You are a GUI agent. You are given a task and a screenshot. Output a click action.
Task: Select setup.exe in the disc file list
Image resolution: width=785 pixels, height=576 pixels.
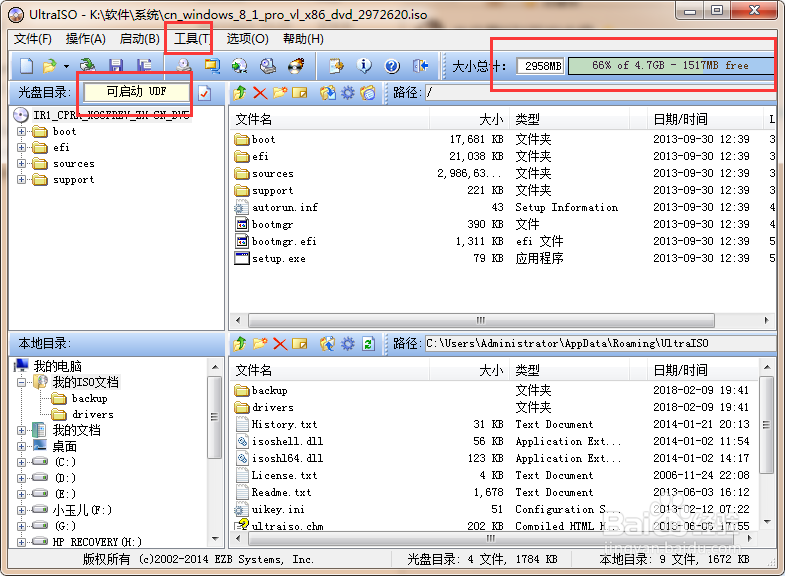coord(278,259)
